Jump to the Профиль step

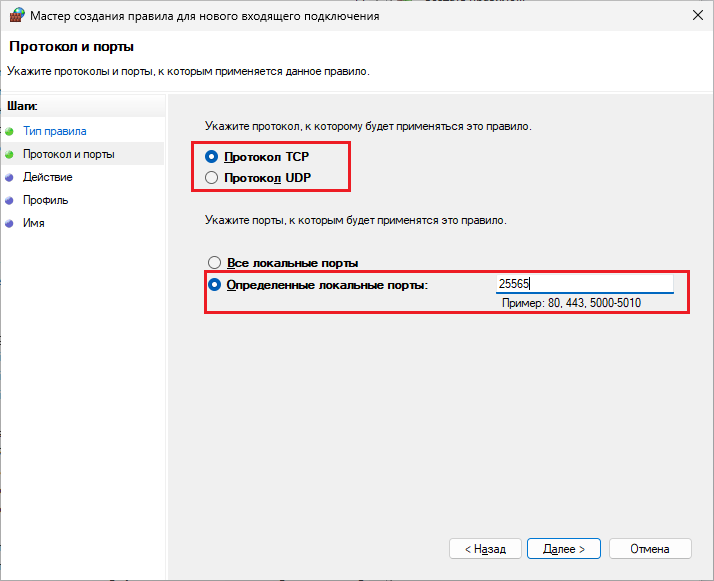click(46, 200)
